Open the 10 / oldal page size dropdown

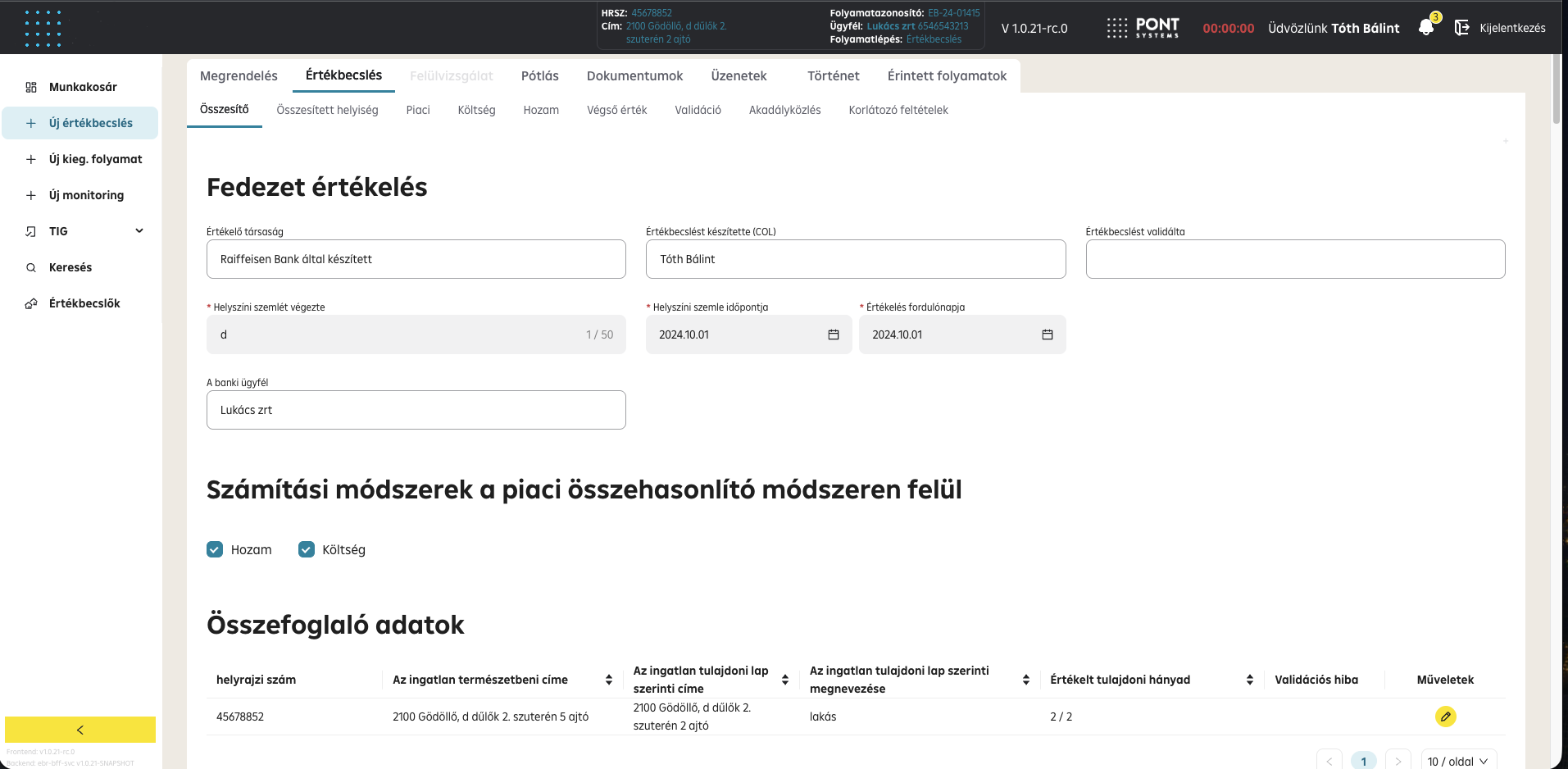click(1458, 761)
